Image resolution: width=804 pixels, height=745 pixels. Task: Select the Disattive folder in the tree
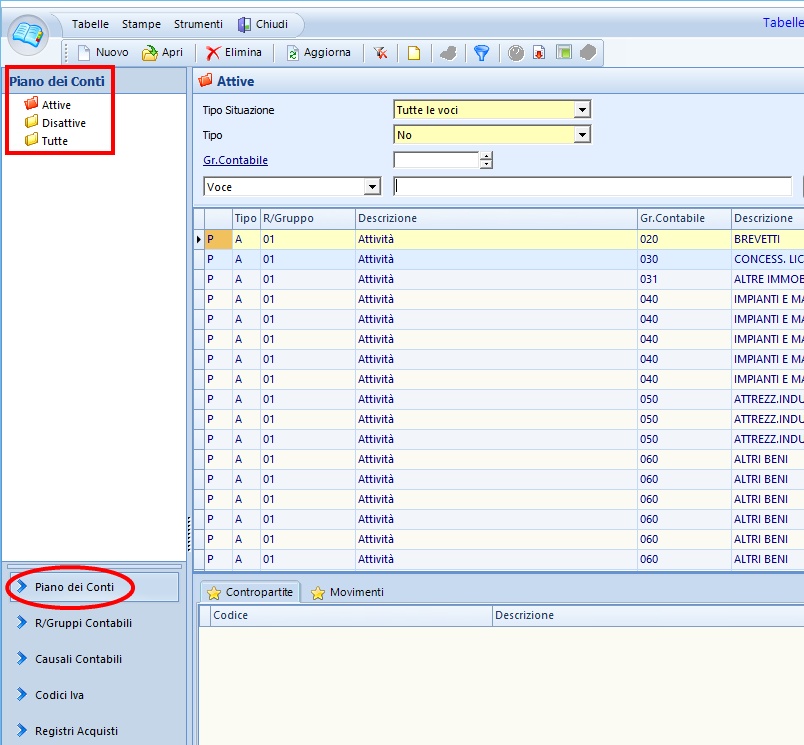tap(63, 123)
